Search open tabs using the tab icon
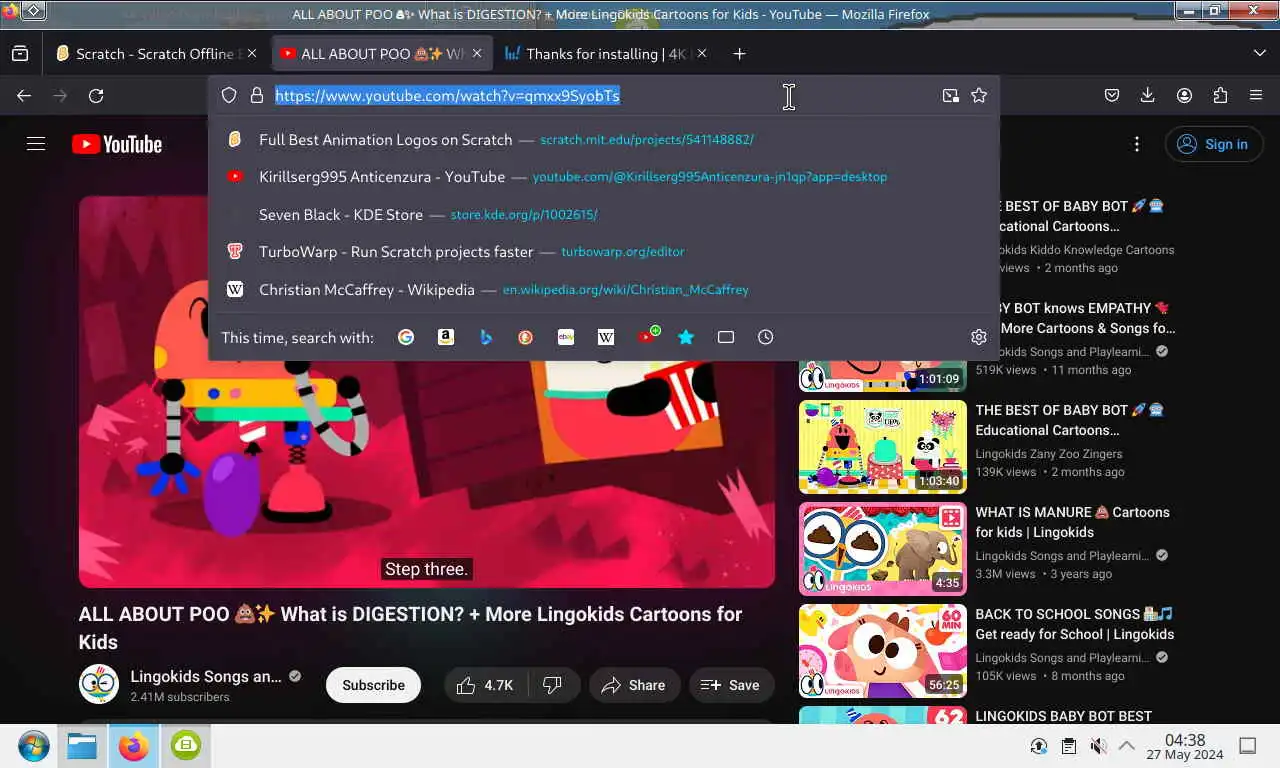The image size is (1280, 768). [x=726, y=337]
